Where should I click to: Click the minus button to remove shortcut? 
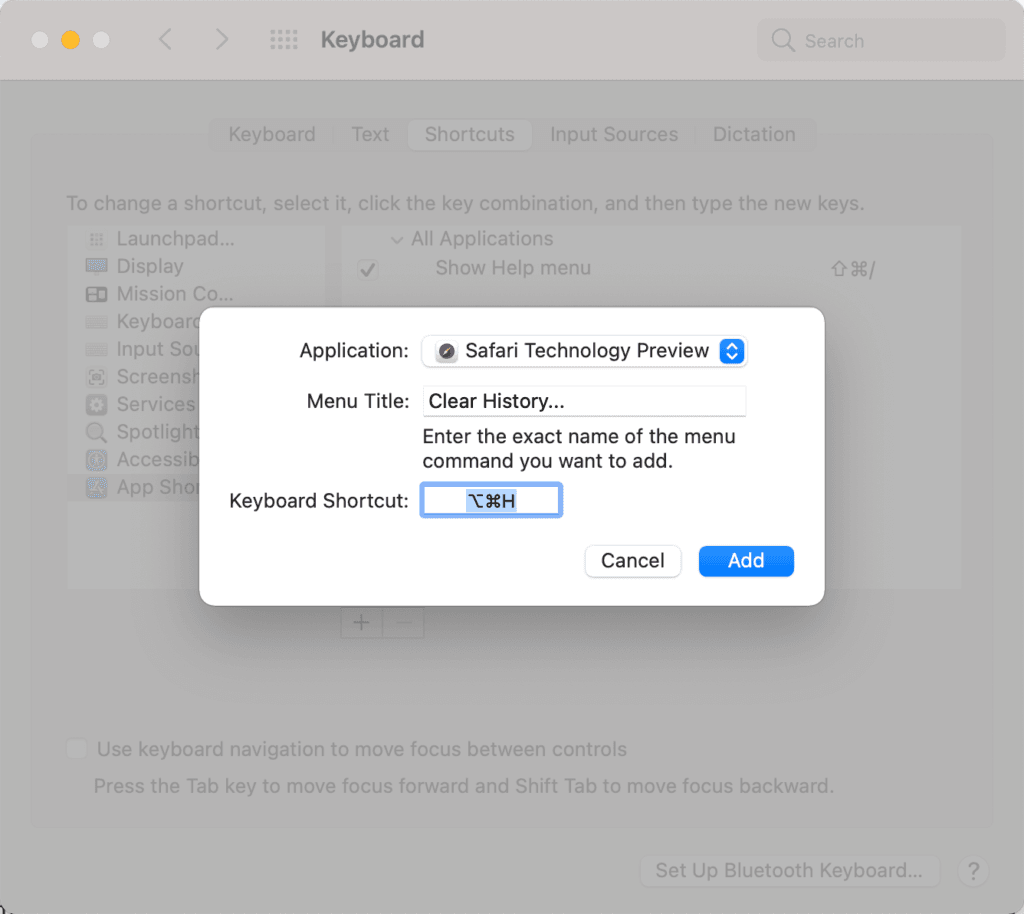[x=404, y=623]
